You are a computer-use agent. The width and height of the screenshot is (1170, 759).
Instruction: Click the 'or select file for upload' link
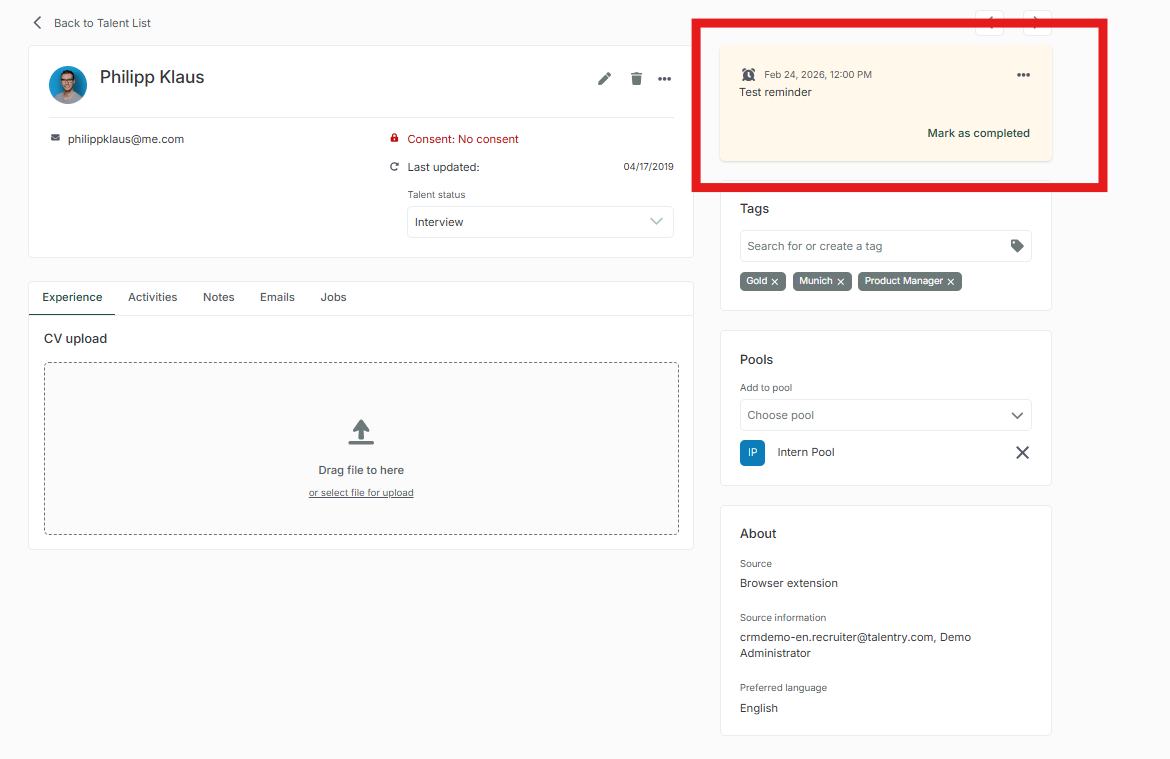point(361,493)
